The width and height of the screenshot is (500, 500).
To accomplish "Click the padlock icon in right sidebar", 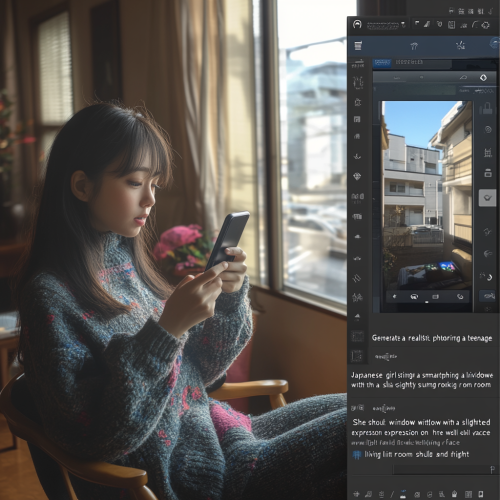I will (x=487, y=109).
